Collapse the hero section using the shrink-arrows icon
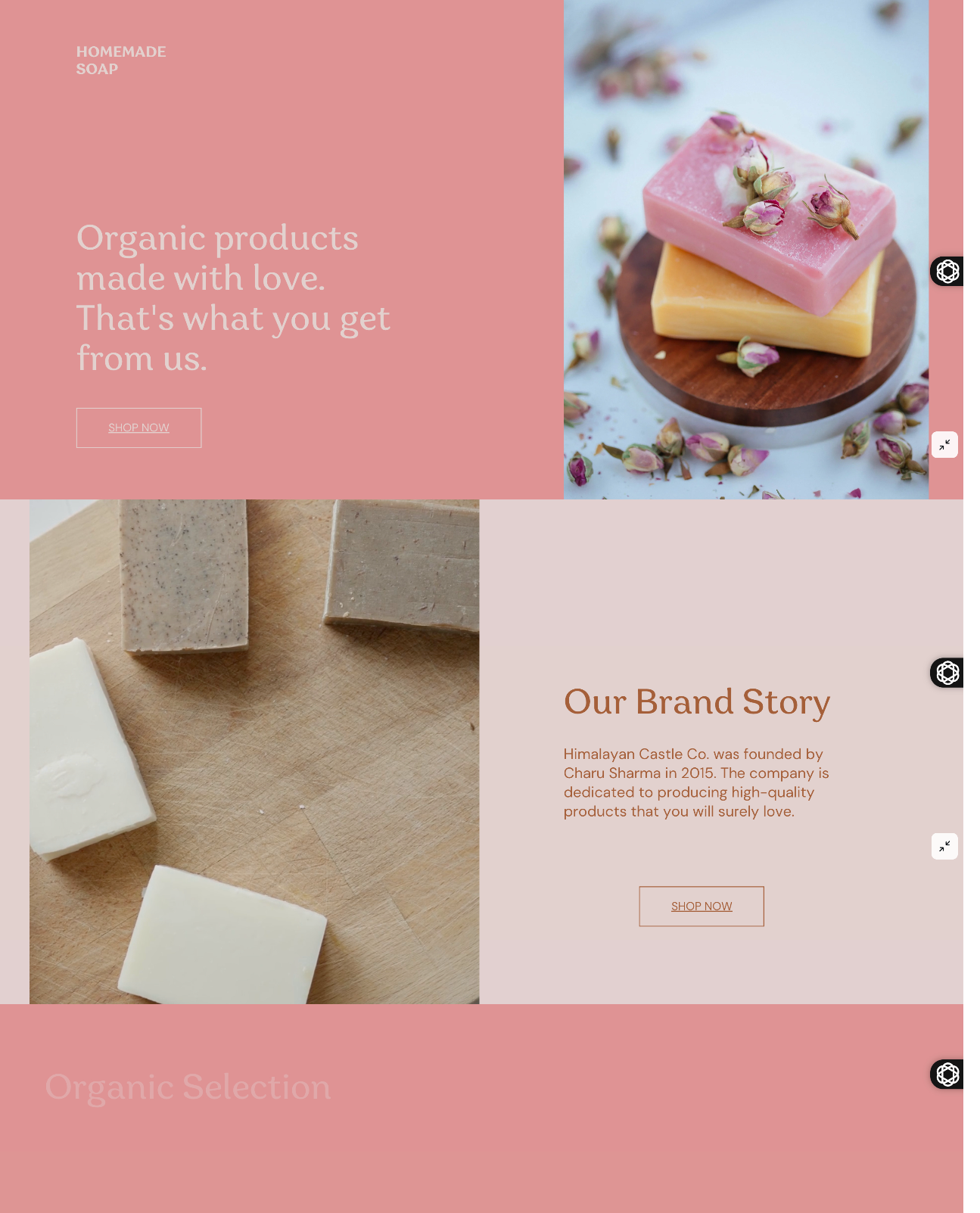Screen dimensions: 980x1213 click(x=944, y=445)
